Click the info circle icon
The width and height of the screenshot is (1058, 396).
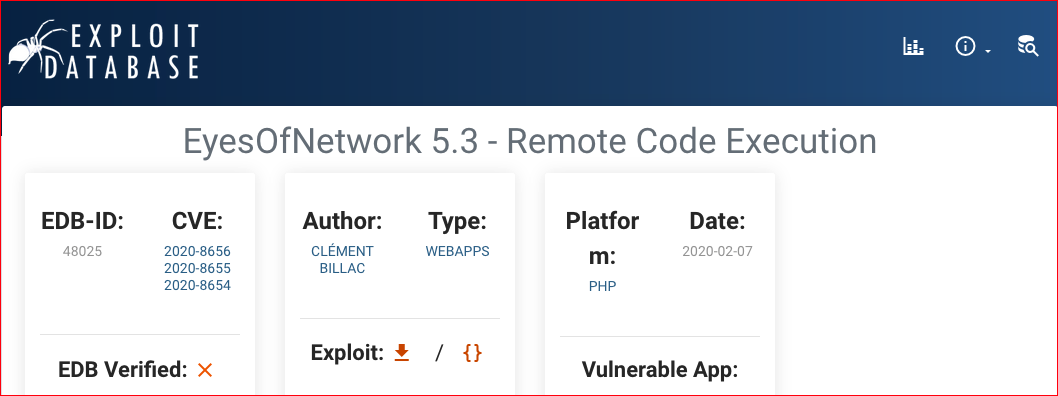pyautogui.click(x=966, y=47)
